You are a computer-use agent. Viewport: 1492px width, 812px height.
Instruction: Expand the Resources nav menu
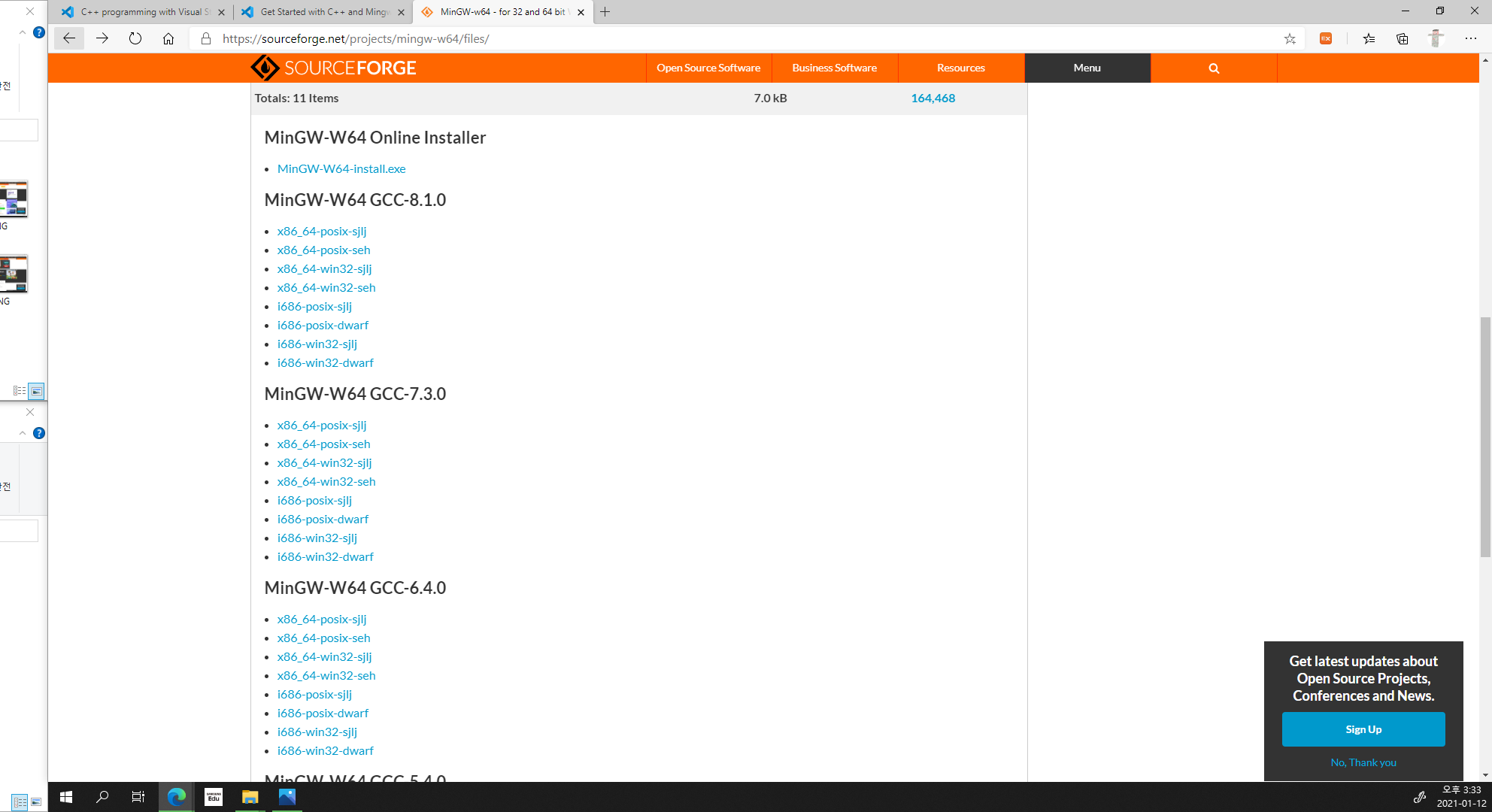(960, 68)
